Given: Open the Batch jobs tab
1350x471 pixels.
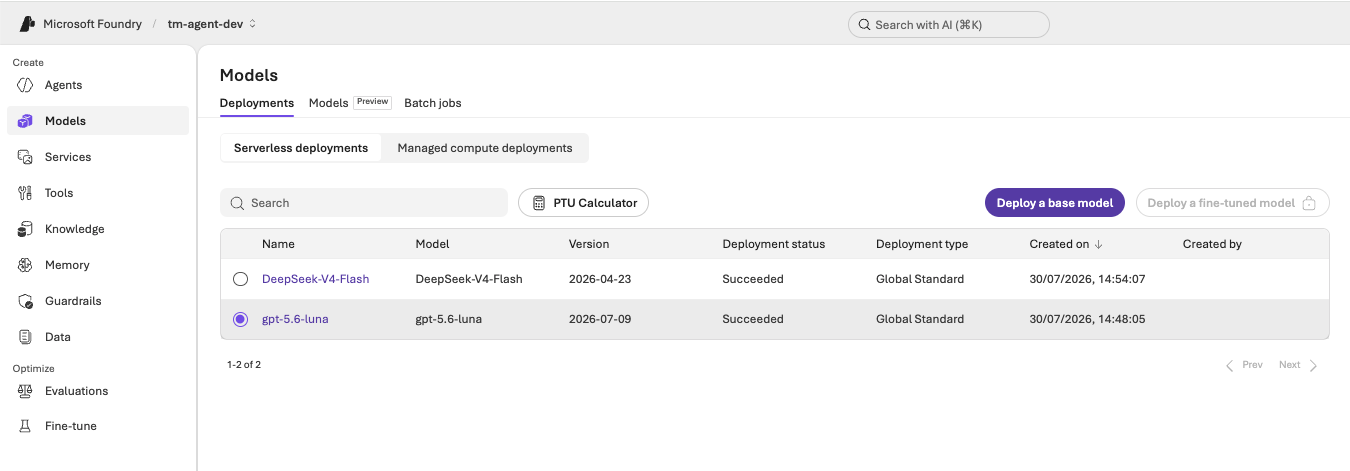Looking at the screenshot, I should (x=432, y=103).
